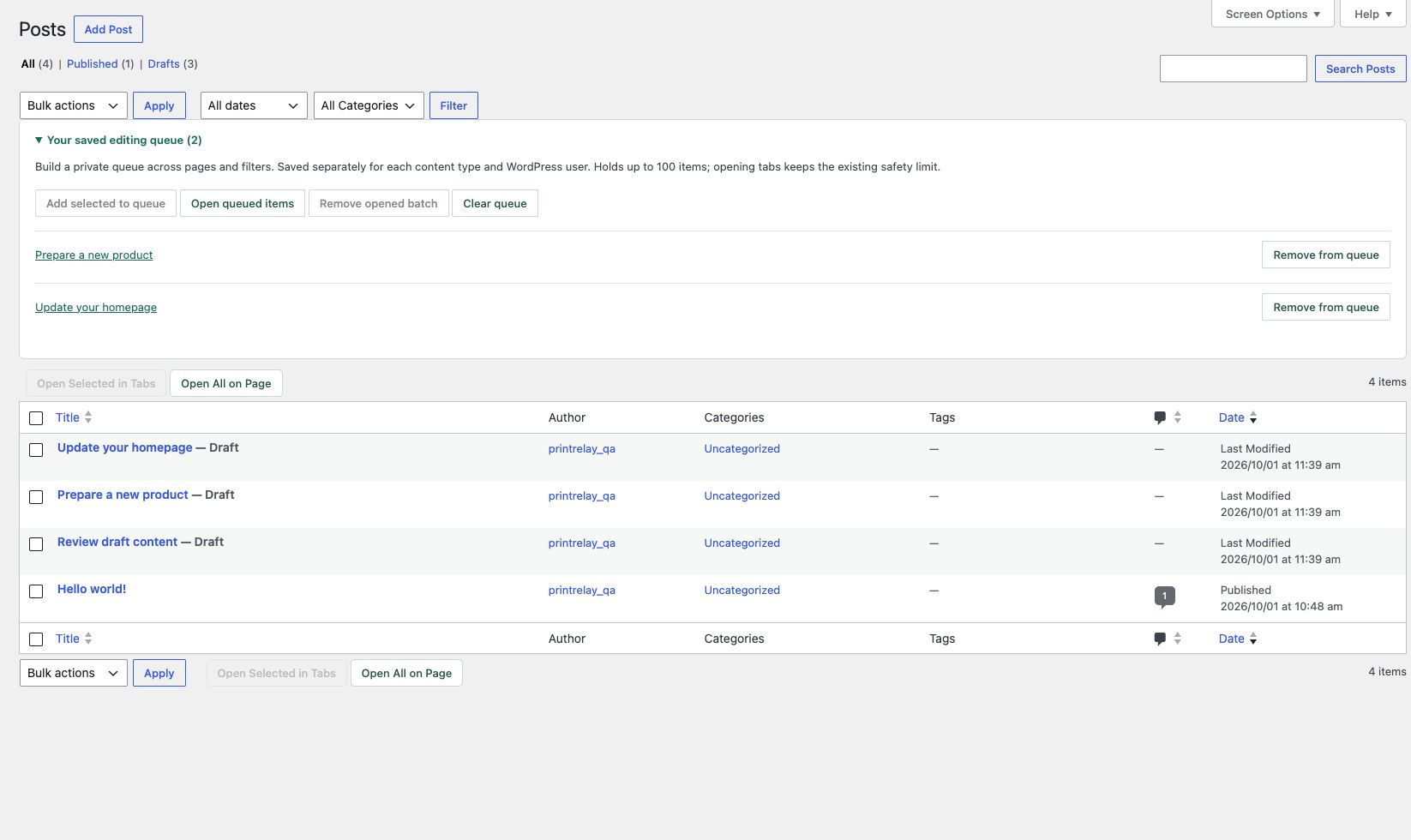Open the Hello world! post title
Image resolution: width=1411 pixels, height=840 pixels.
pyautogui.click(x=92, y=589)
